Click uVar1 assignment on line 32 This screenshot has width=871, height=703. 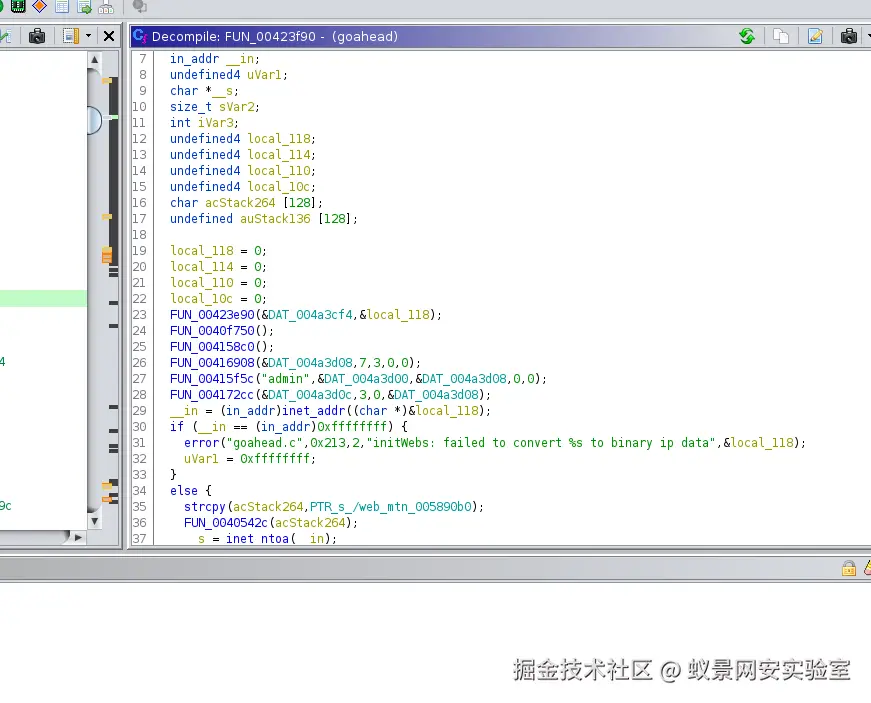point(201,459)
